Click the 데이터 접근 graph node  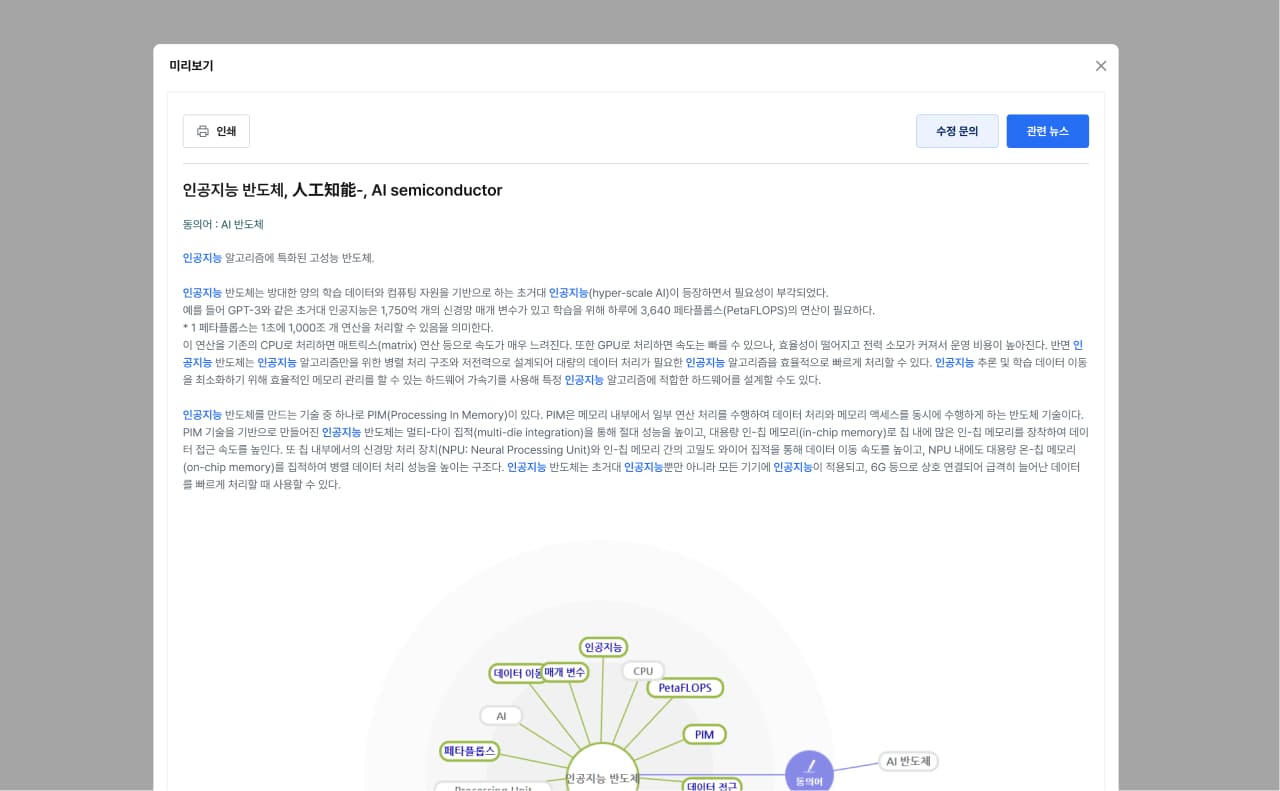tap(712, 785)
